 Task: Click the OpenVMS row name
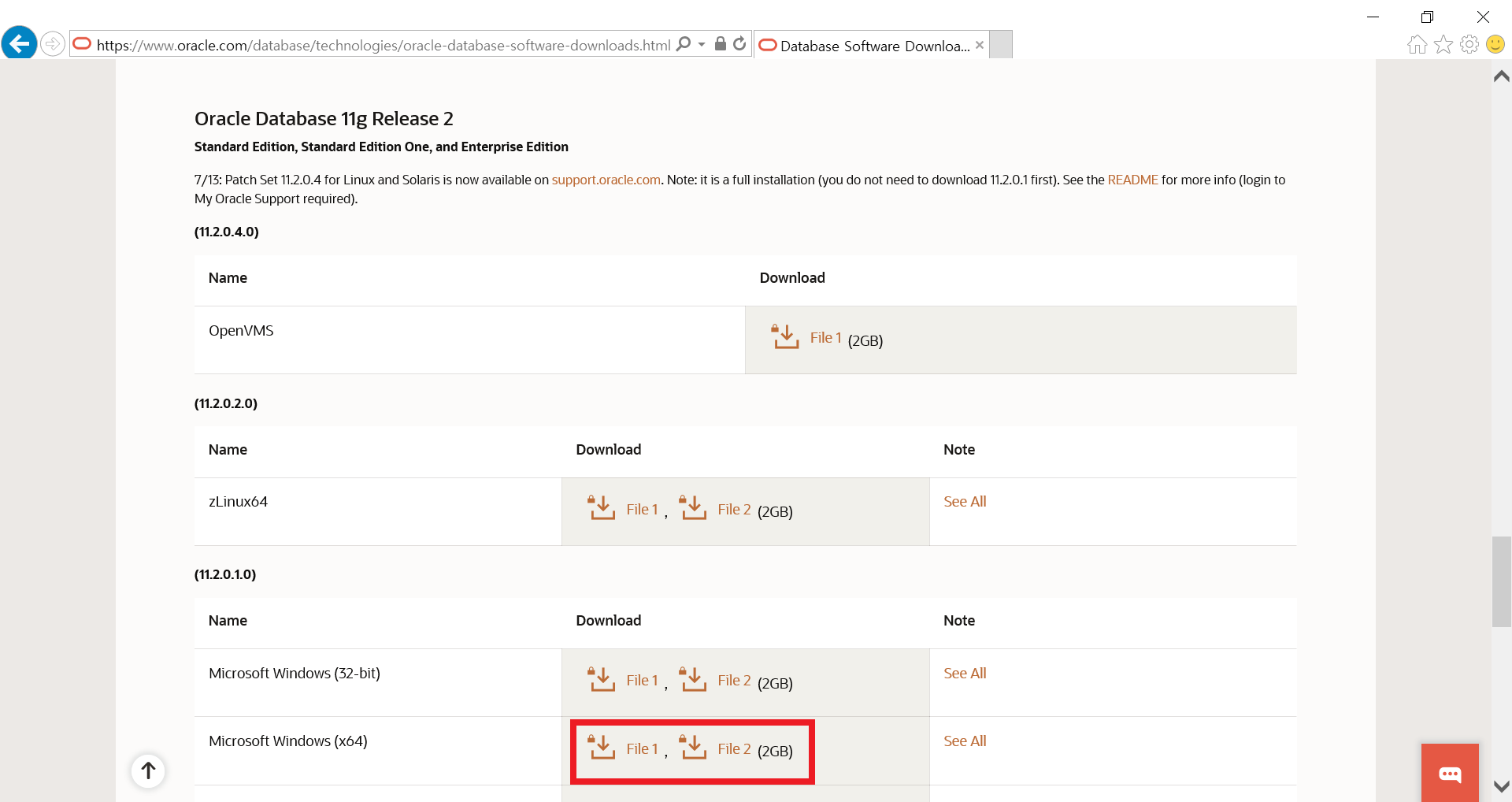click(x=241, y=330)
